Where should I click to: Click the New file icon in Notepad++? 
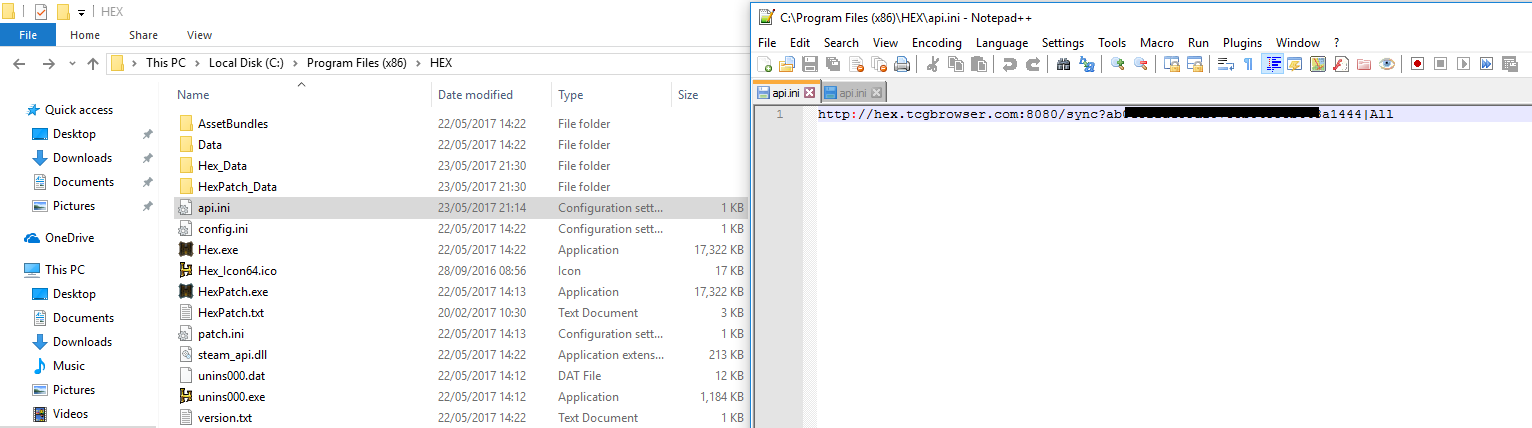pyautogui.click(x=764, y=64)
